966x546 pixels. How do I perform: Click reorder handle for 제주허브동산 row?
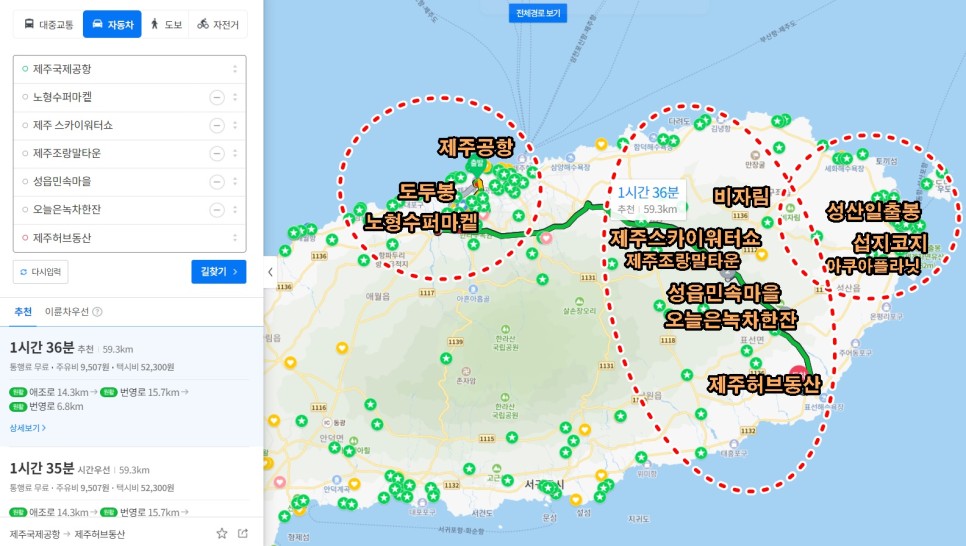click(235, 238)
